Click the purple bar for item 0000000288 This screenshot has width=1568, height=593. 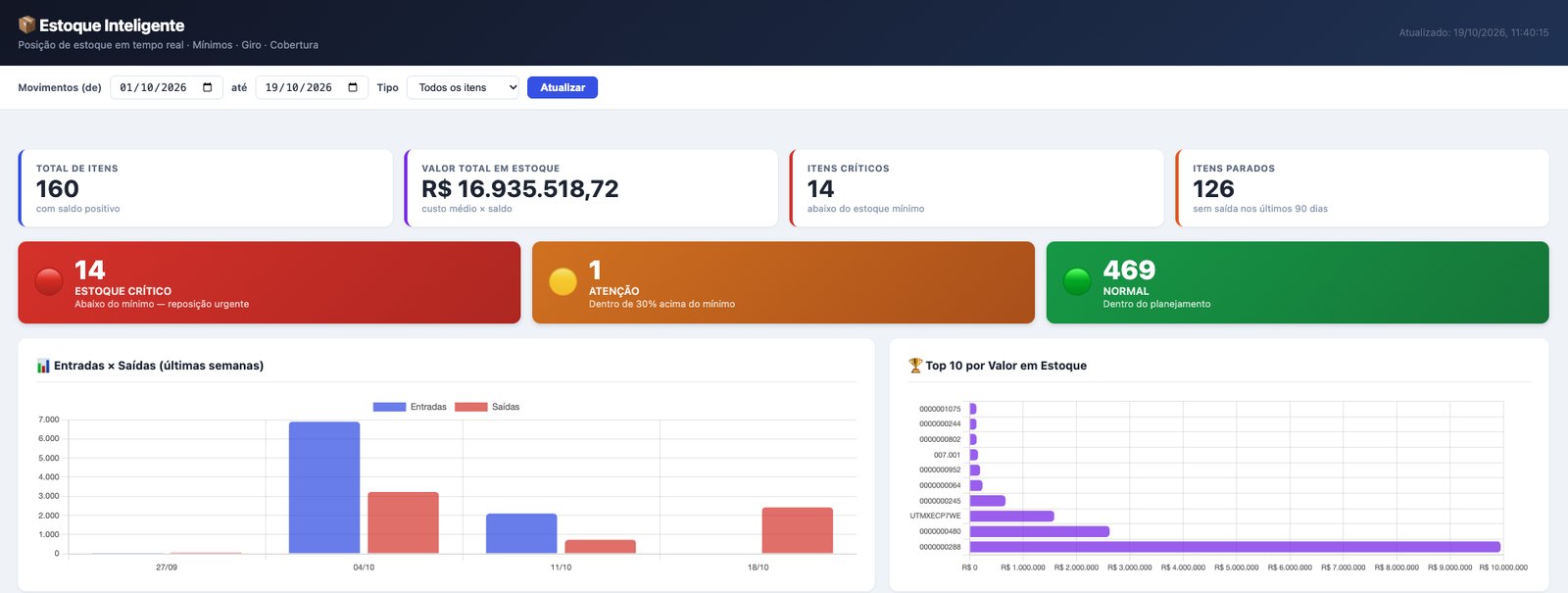point(1235,547)
